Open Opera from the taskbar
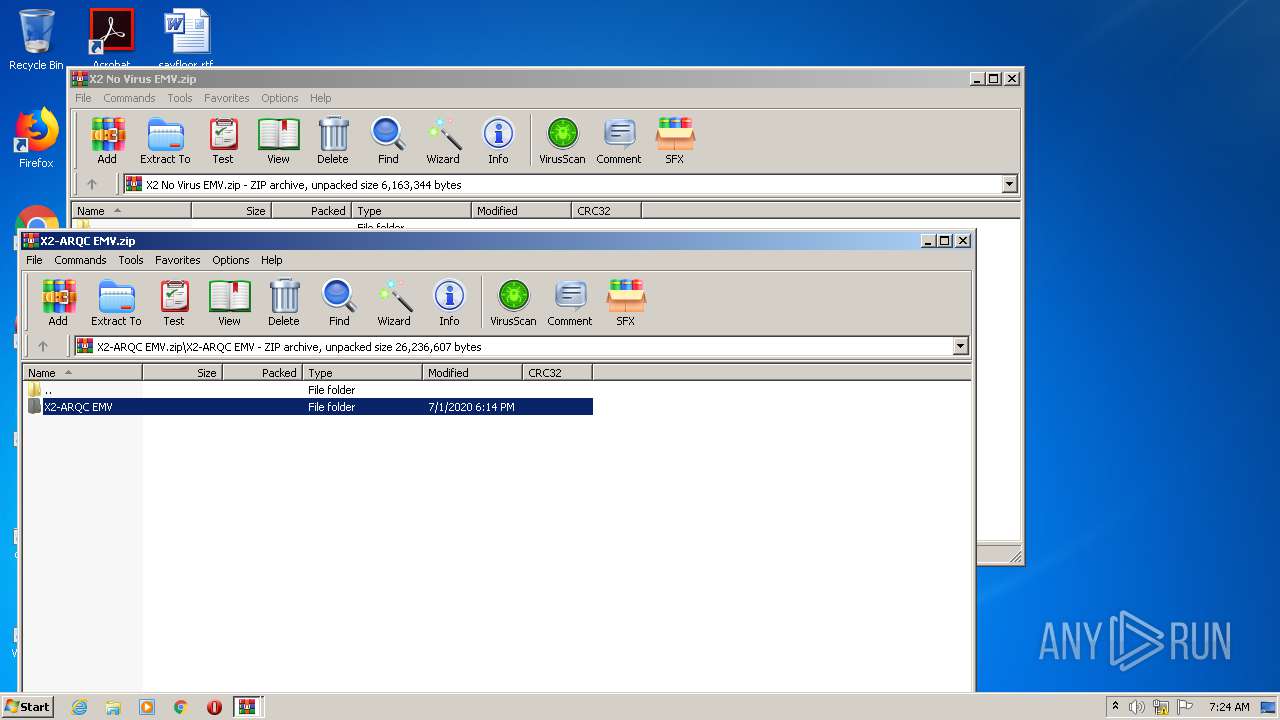Viewport: 1280px width, 720px height. click(214, 707)
